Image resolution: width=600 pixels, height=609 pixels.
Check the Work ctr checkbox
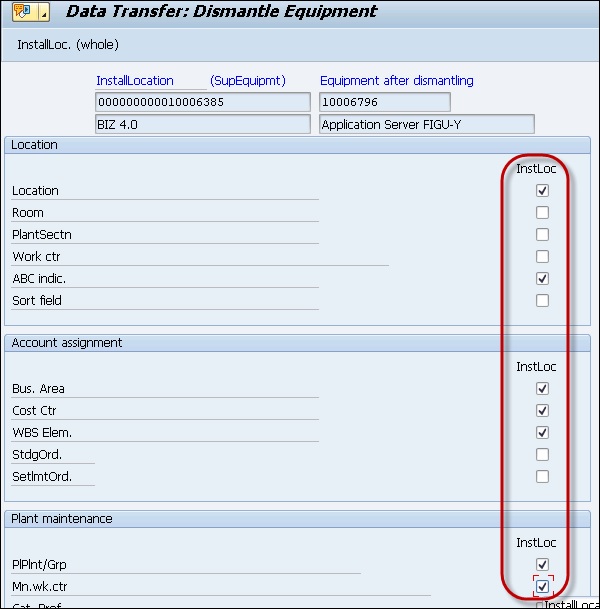(542, 257)
